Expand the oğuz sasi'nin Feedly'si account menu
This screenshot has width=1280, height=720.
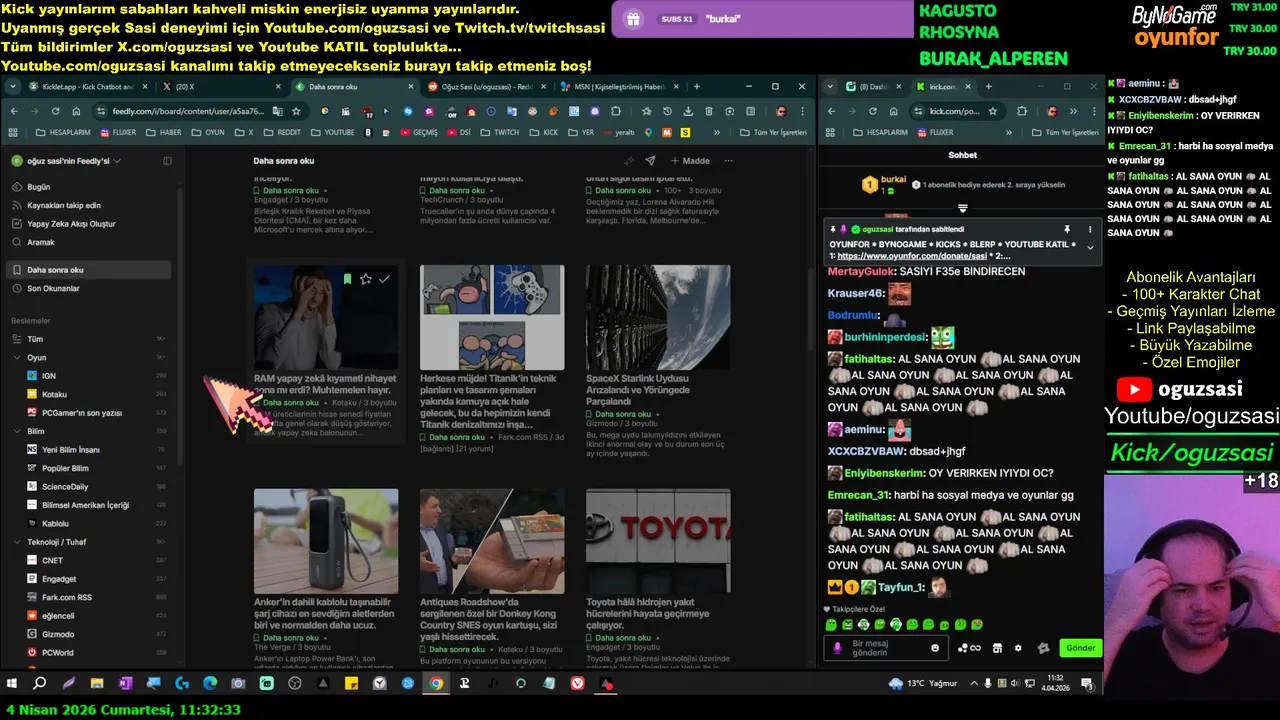[x=67, y=161]
